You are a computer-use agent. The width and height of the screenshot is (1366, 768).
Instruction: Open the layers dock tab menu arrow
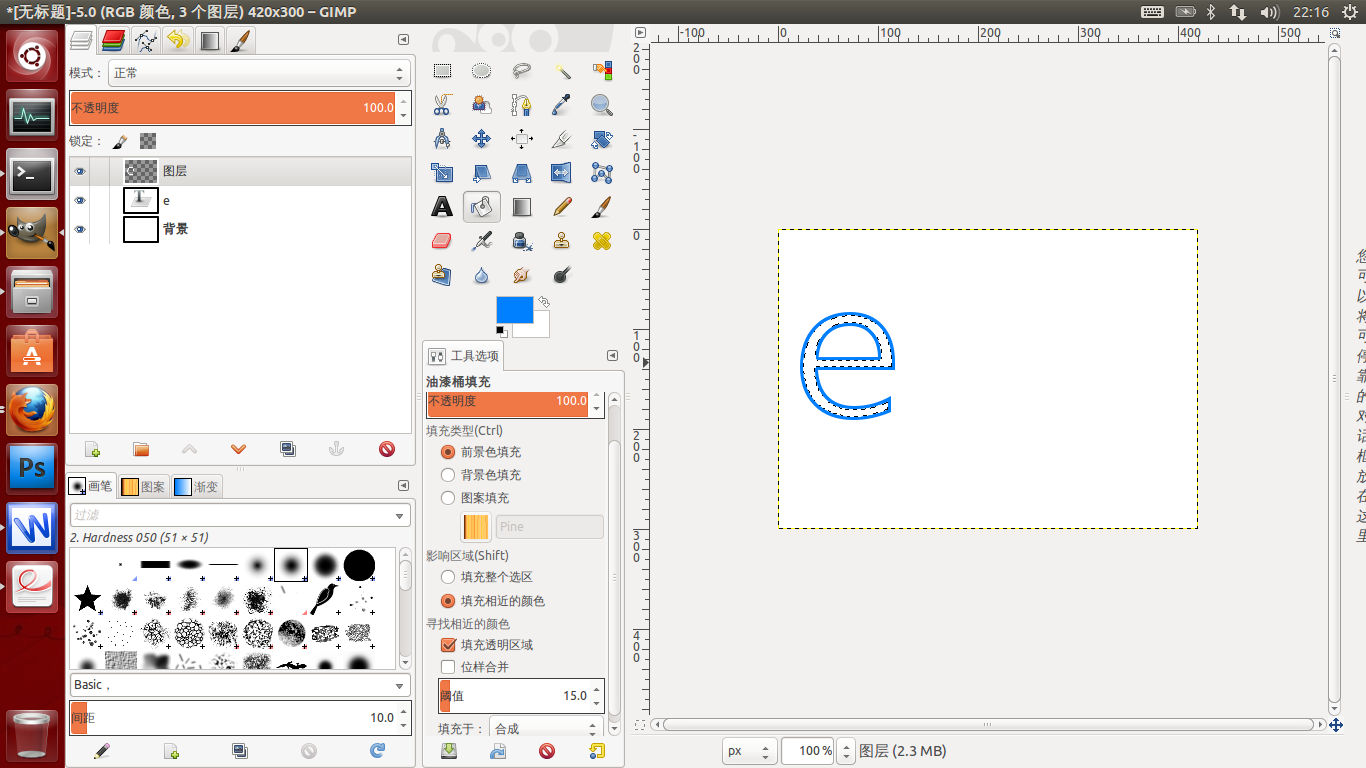point(403,39)
